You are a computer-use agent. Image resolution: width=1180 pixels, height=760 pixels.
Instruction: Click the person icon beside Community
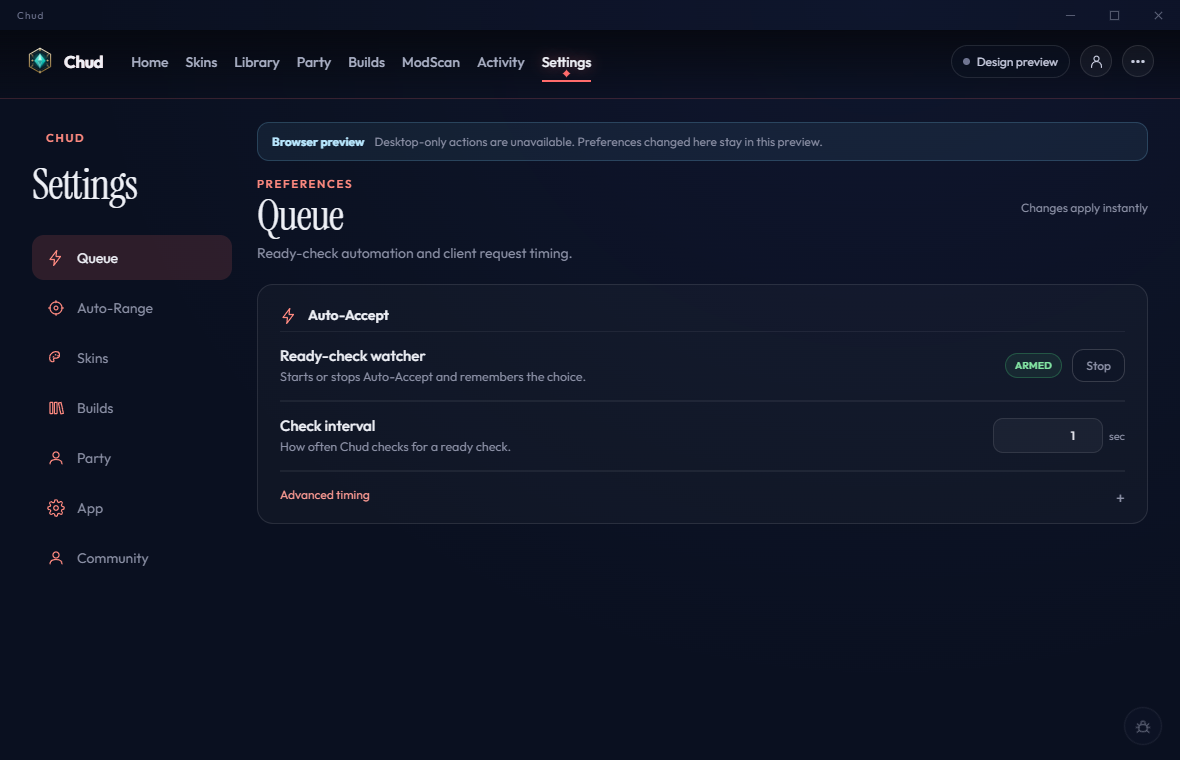pos(56,558)
